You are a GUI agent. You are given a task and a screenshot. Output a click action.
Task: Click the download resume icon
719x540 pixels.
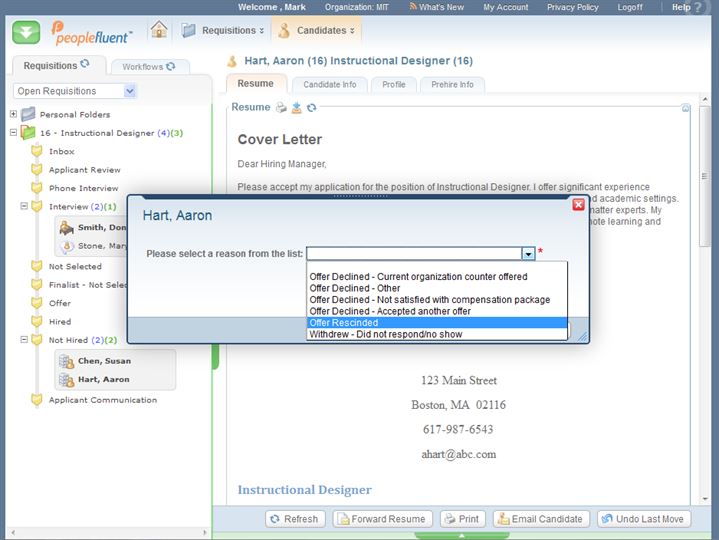[x=296, y=108]
